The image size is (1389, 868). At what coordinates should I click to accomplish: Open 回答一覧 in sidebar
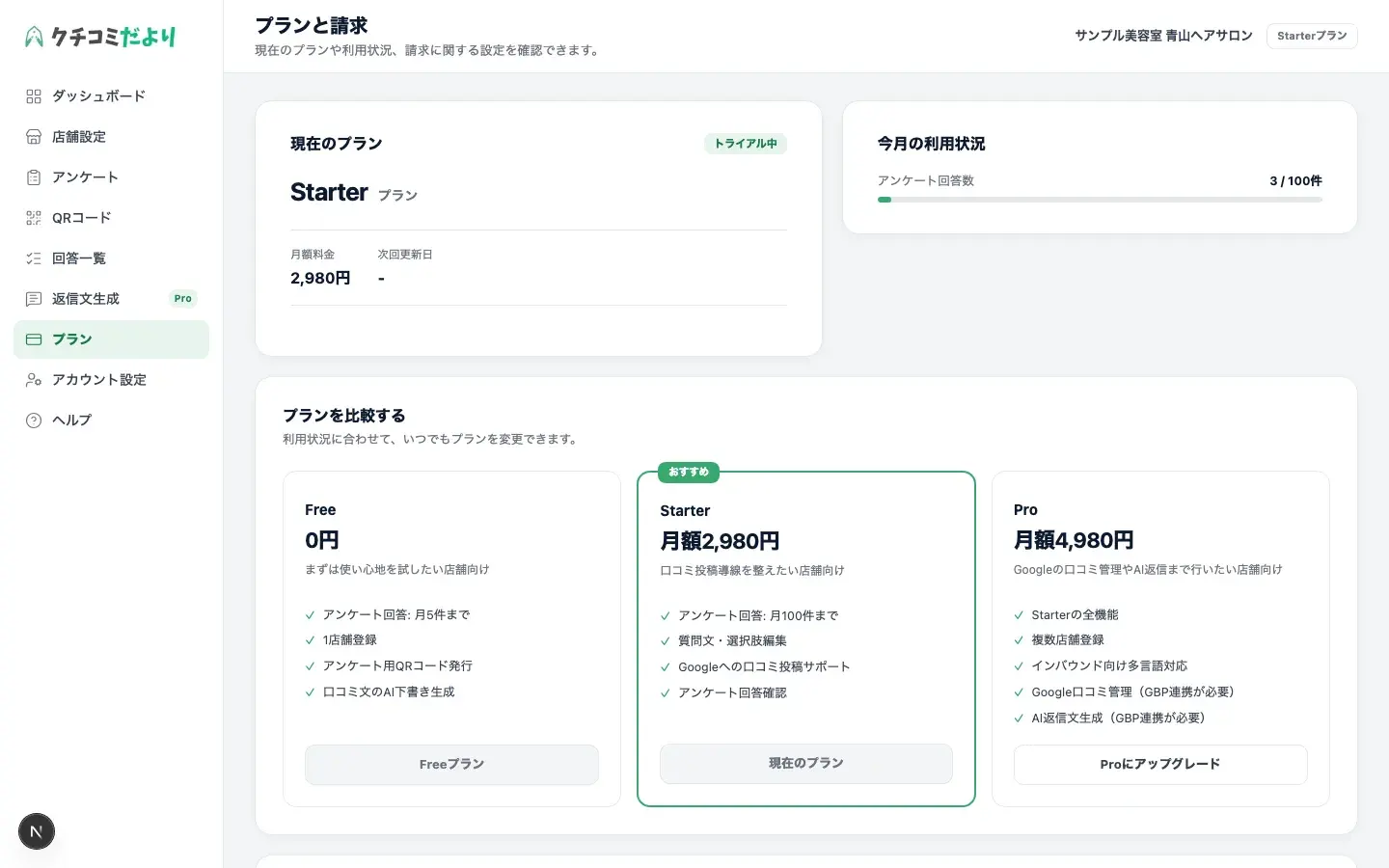(x=111, y=258)
